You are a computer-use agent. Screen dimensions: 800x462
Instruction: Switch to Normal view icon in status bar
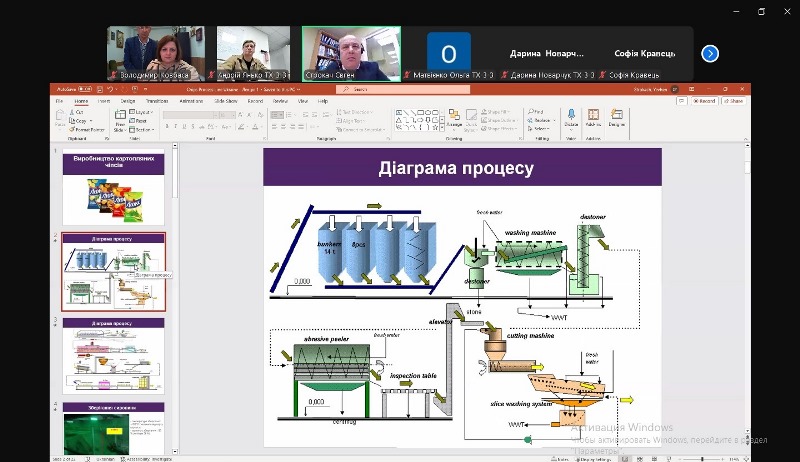coord(625,458)
